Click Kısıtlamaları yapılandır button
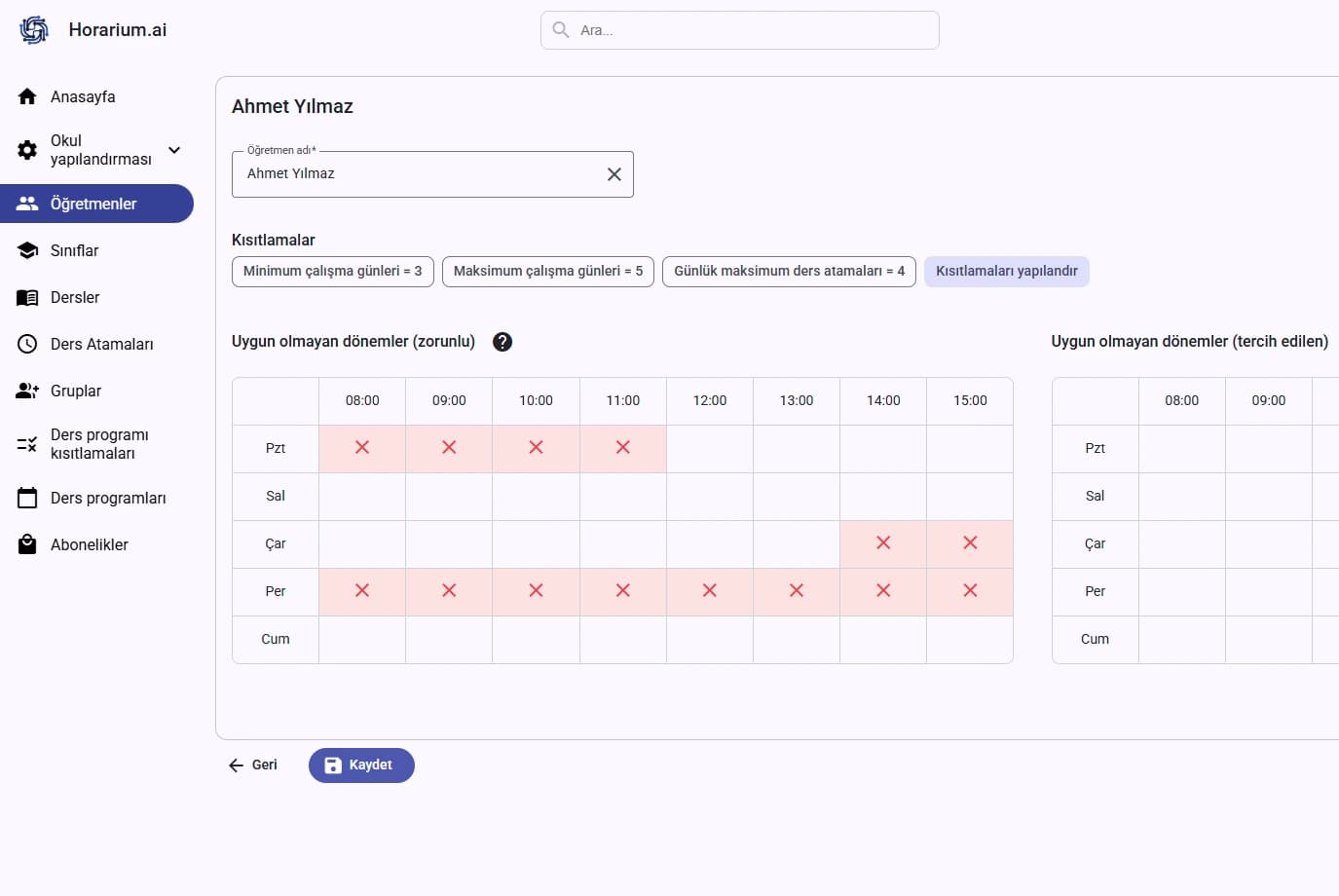1339x896 pixels. [1006, 271]
